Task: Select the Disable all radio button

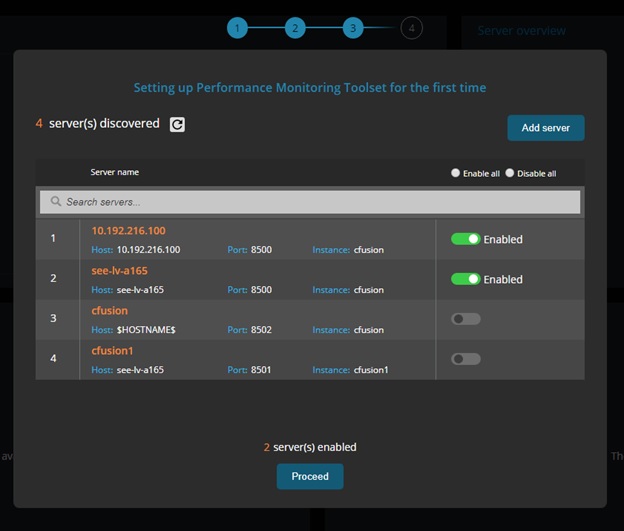Action: coord(510,173)
